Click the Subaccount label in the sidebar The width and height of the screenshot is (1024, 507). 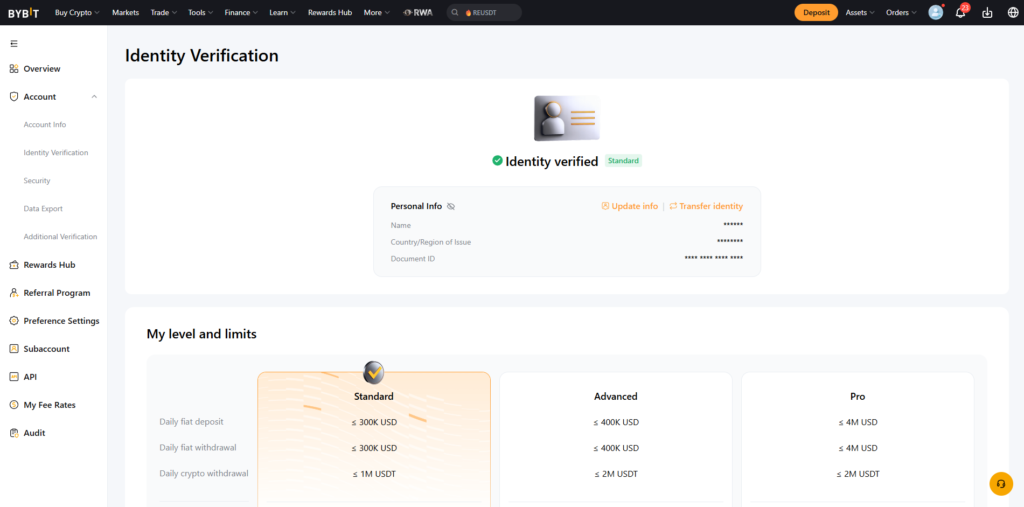pos(46,349)
